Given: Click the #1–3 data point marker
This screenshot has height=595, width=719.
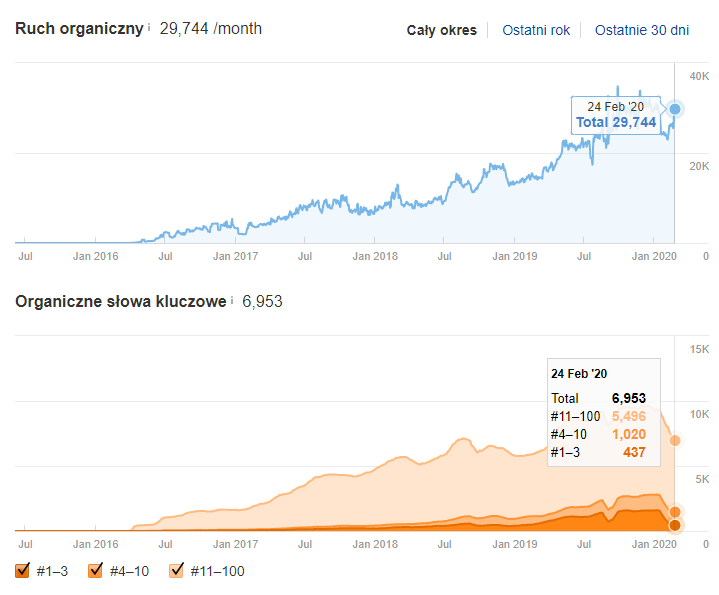Looking at the screenshot, I should coord(675,525).
